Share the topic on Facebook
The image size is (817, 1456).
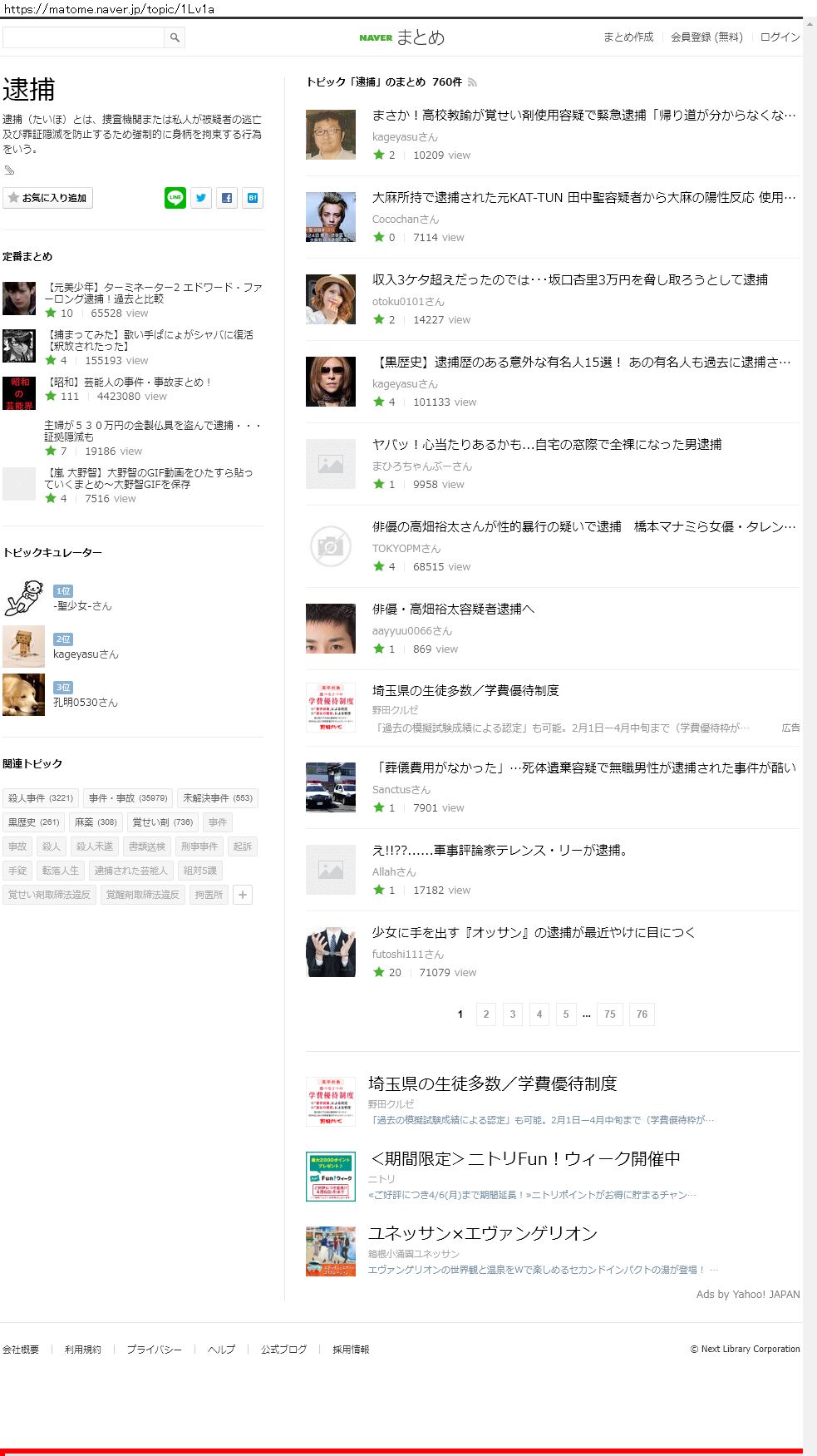(227, 198)
